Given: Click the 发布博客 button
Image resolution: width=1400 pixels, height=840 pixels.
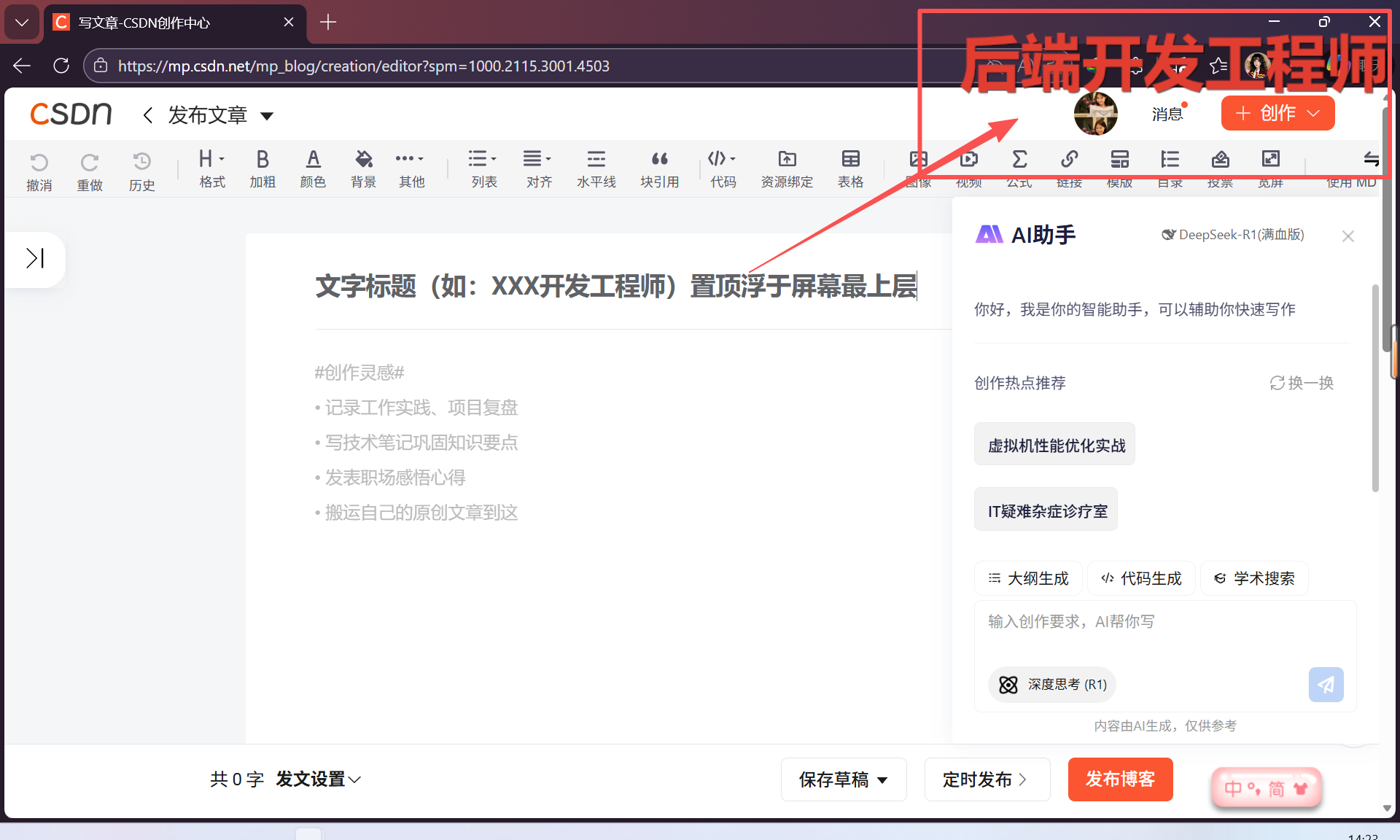Looking at the screenshot, I should point(1120,779).
